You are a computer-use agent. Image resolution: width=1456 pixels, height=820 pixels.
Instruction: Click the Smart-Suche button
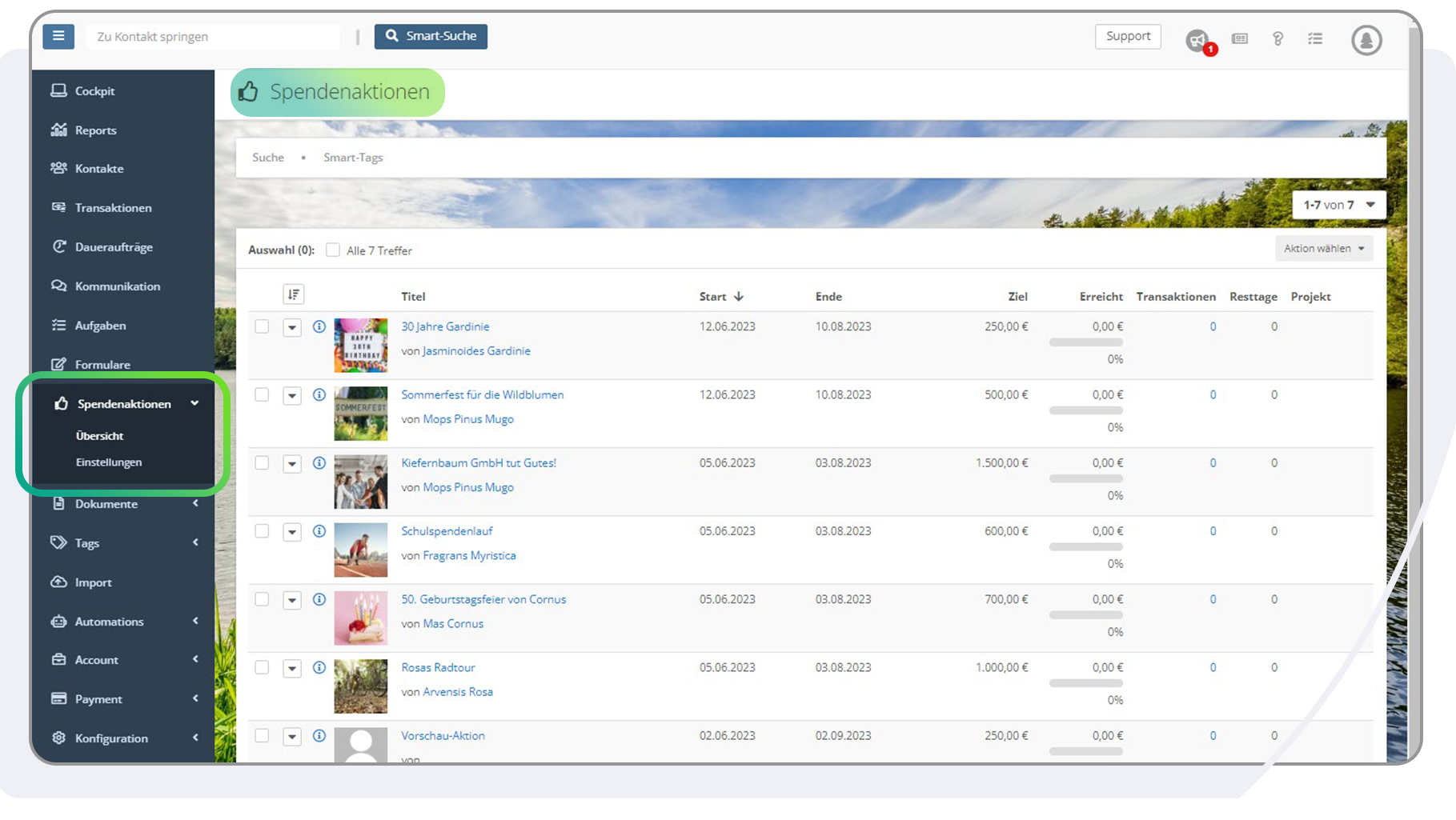pos(431,36)
